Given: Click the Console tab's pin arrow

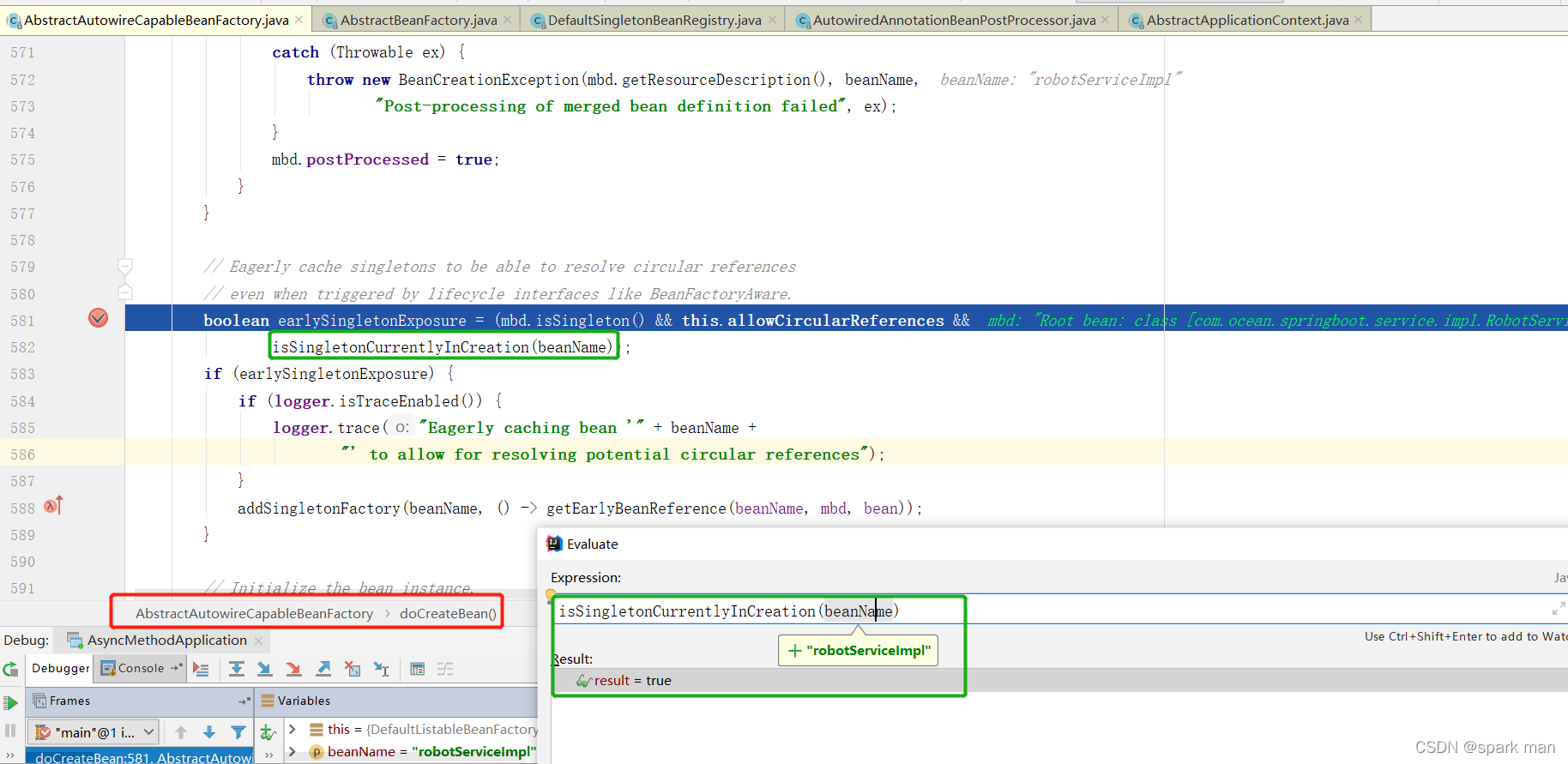Looking at the screenshot, I should (x=177, y=668).
